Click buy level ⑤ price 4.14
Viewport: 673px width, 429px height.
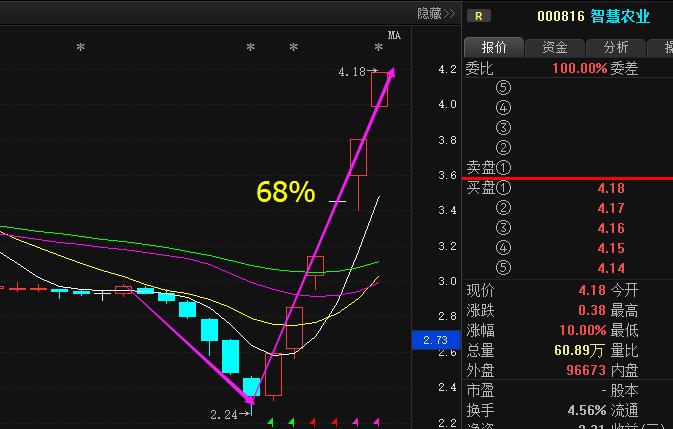(x=610, y=268)
